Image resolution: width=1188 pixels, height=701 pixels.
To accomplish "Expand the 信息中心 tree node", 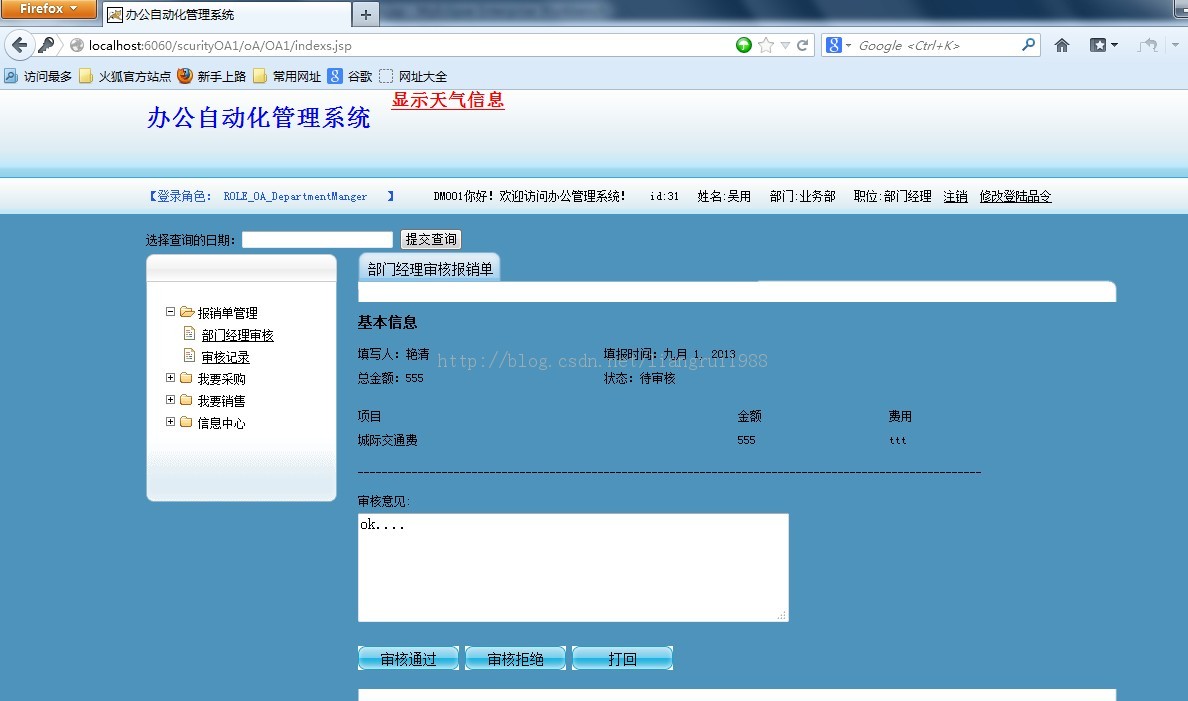I will tap(170, 422).
